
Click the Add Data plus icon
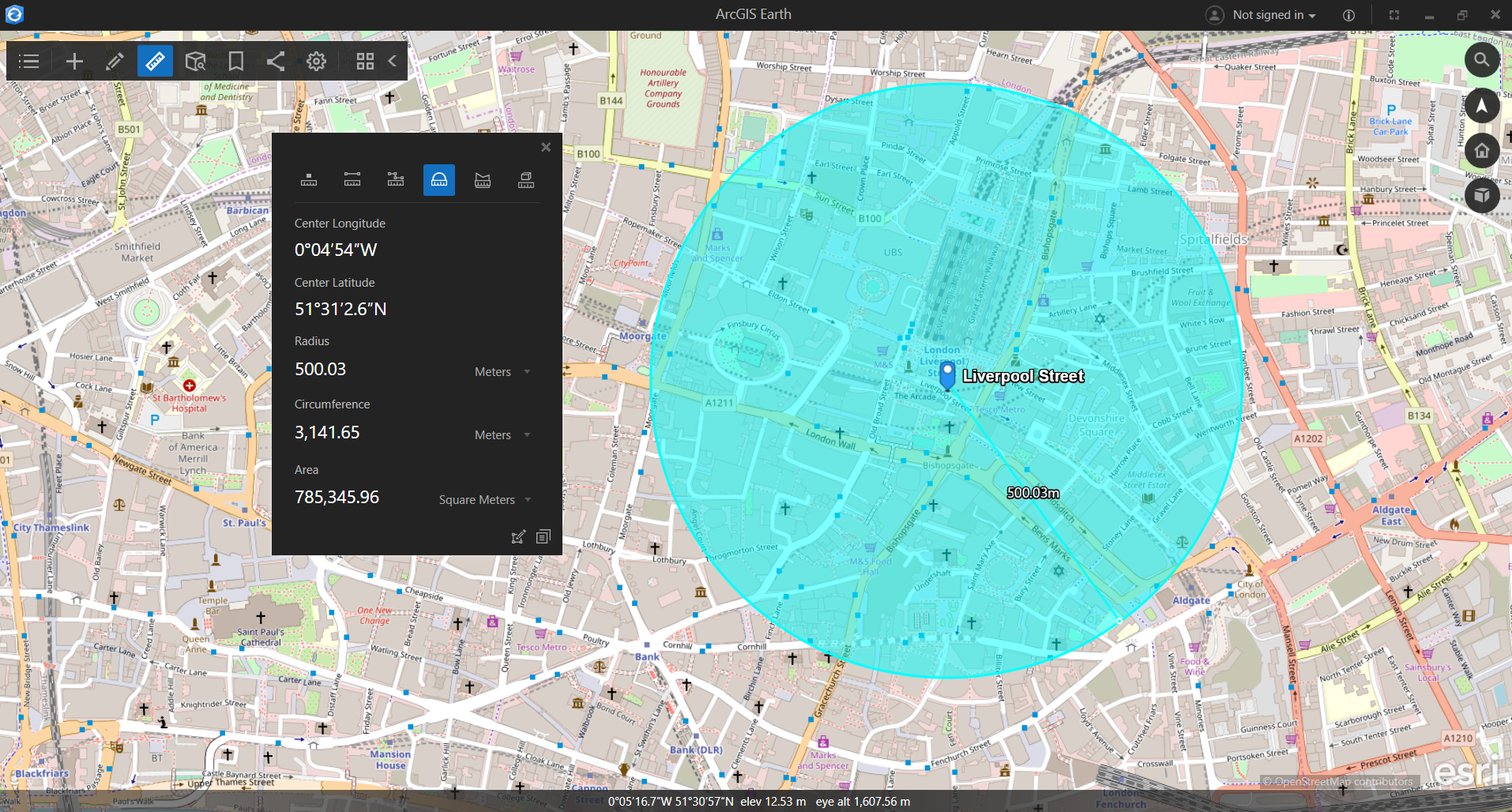(x=74, y=61)
